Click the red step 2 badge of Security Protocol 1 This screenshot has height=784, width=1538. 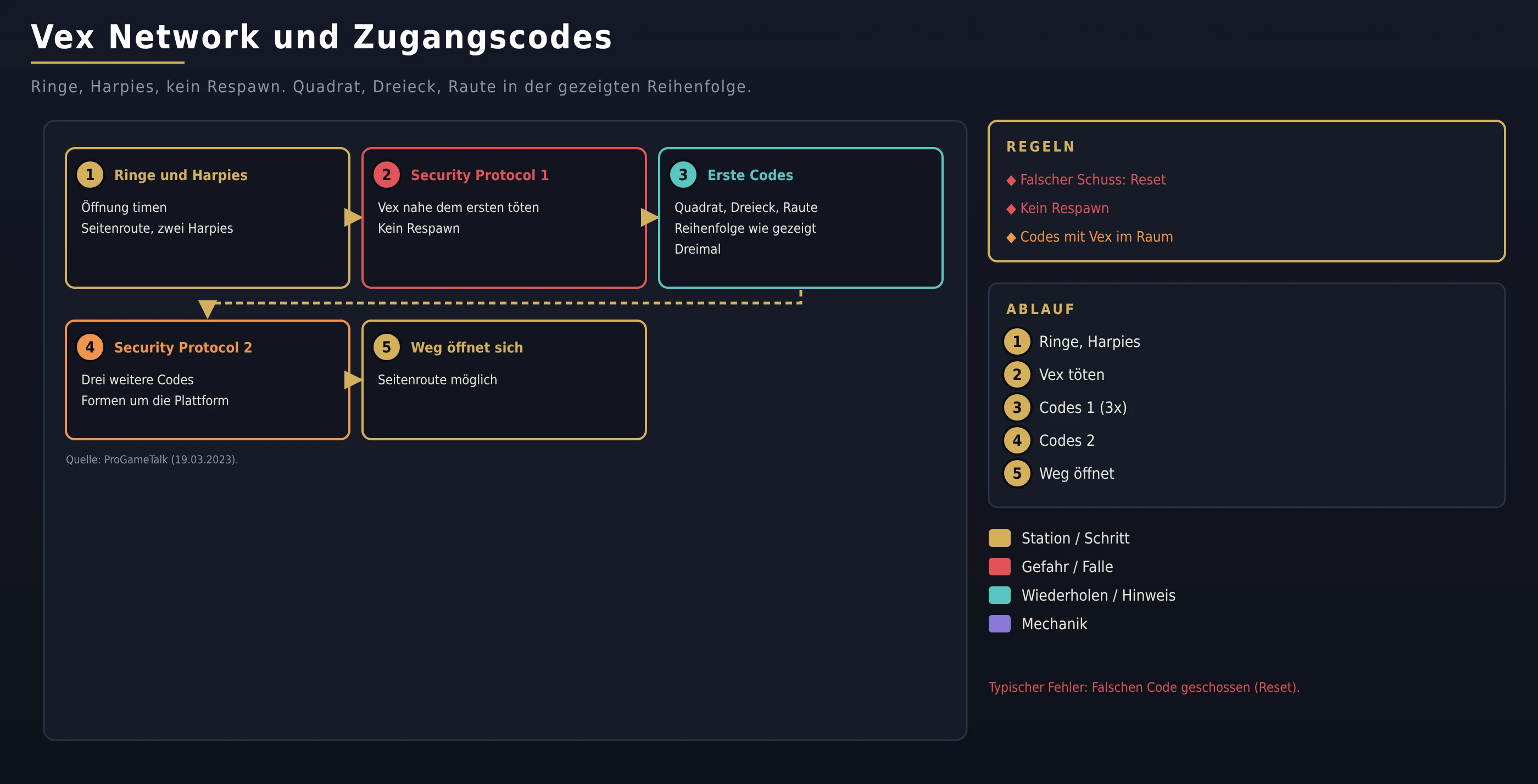point(386,175)
